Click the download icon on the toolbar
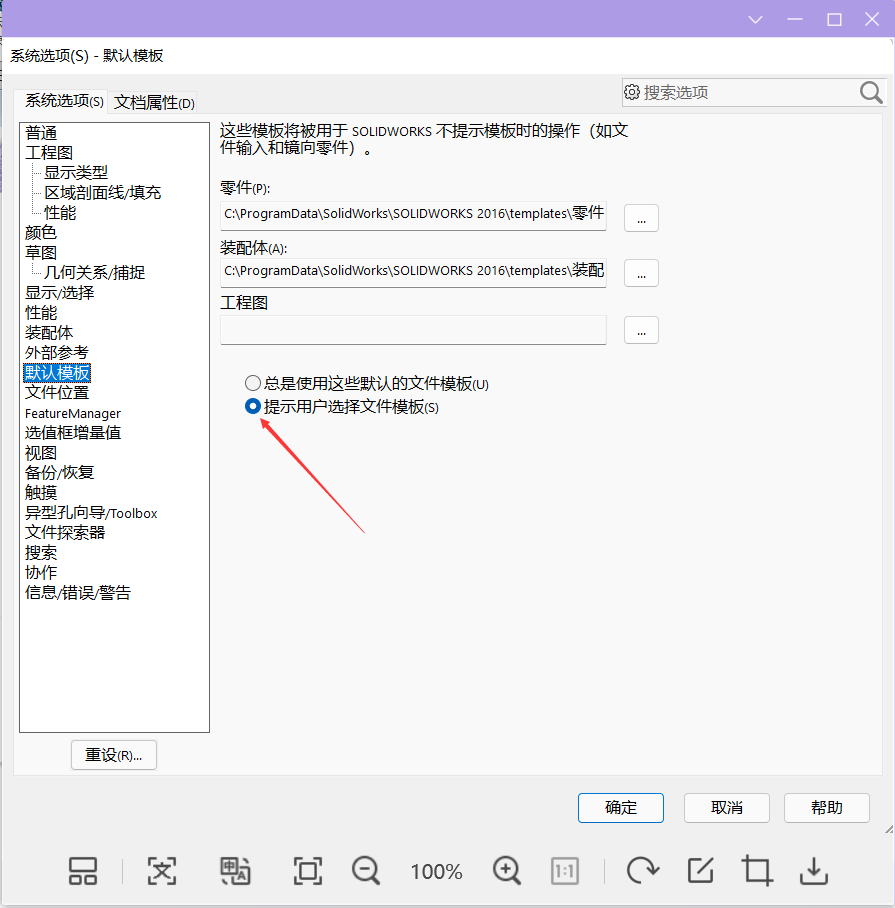895x908 pixels. pyautogui.click(x=813, y=871)
